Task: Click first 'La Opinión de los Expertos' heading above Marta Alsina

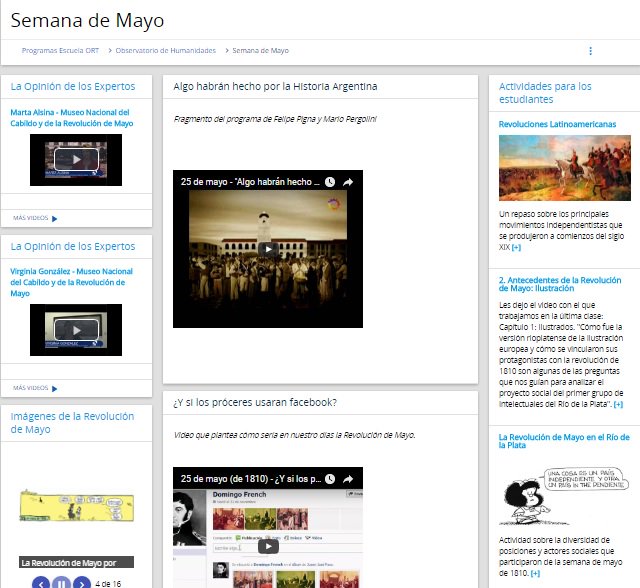Action: 73,87
